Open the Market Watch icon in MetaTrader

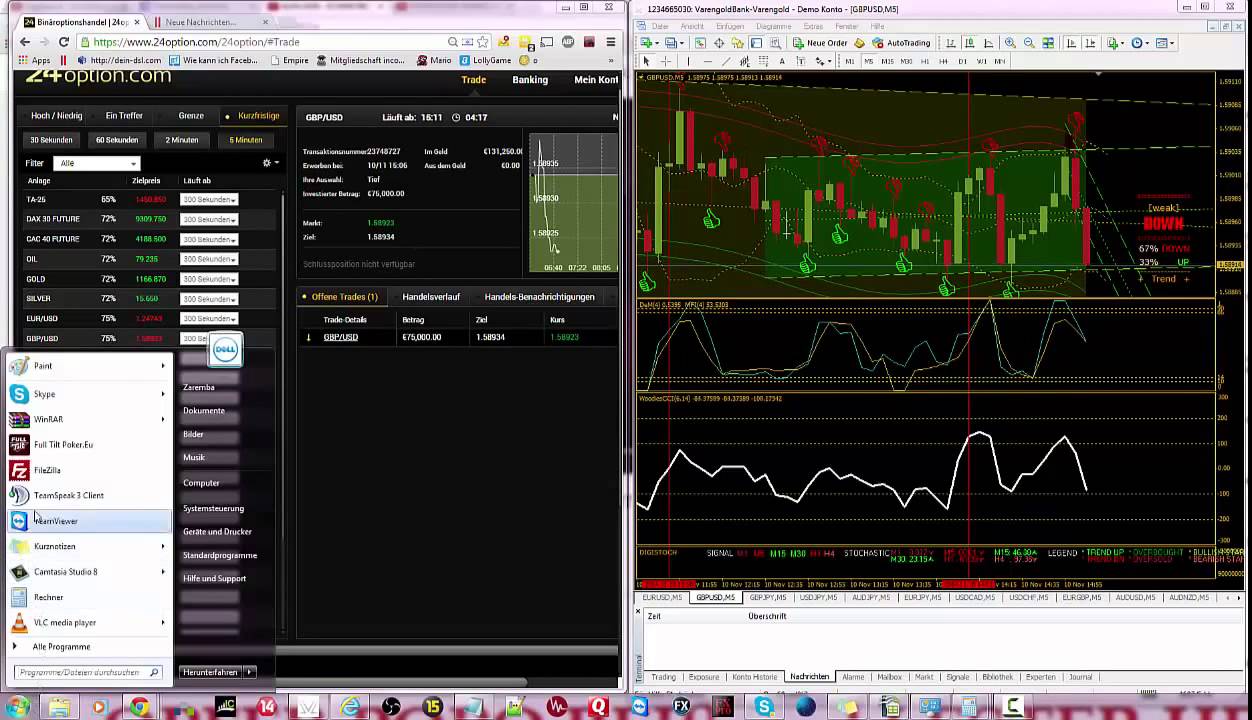[x=700, y=43]
